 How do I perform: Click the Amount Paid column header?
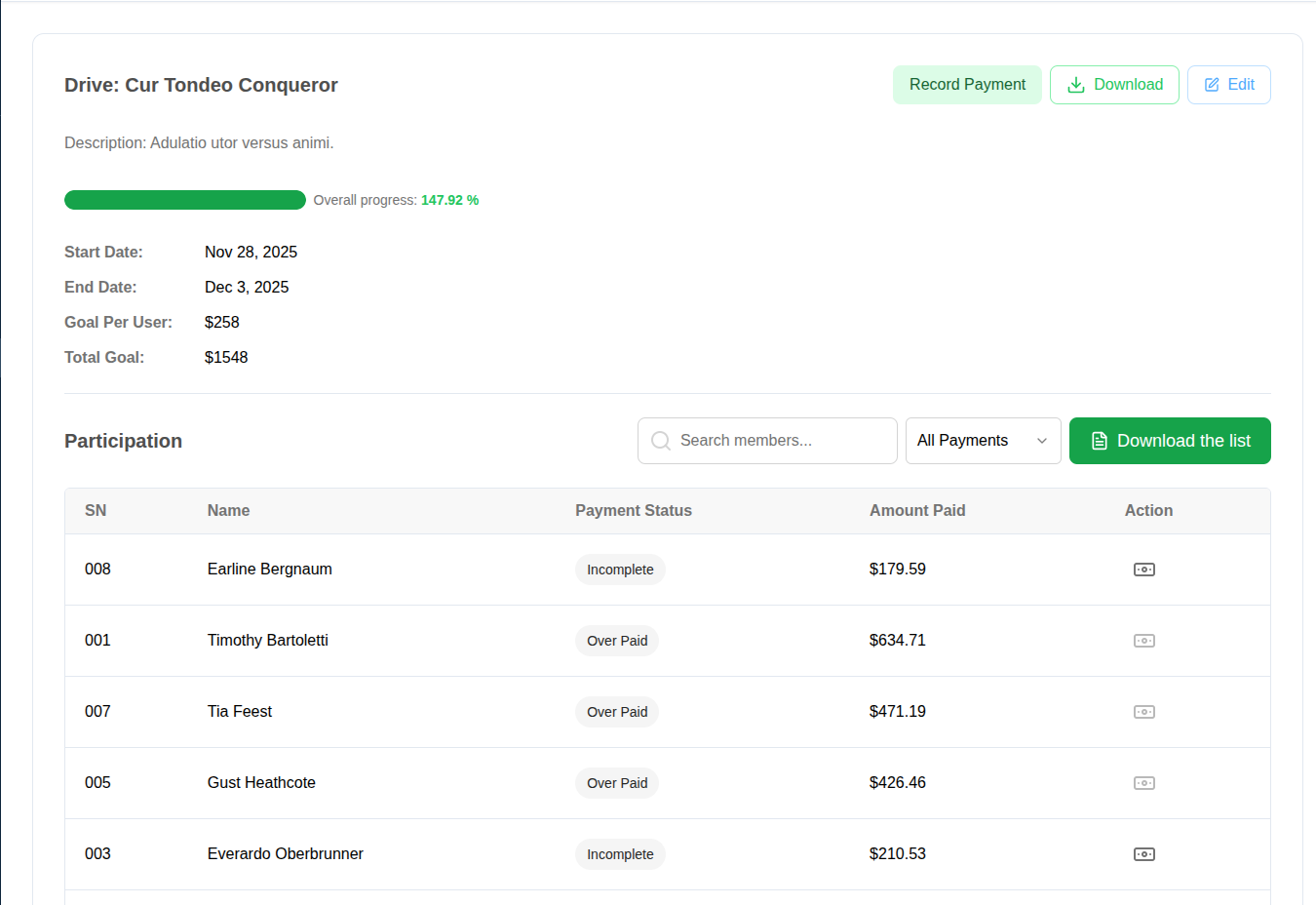917,511
